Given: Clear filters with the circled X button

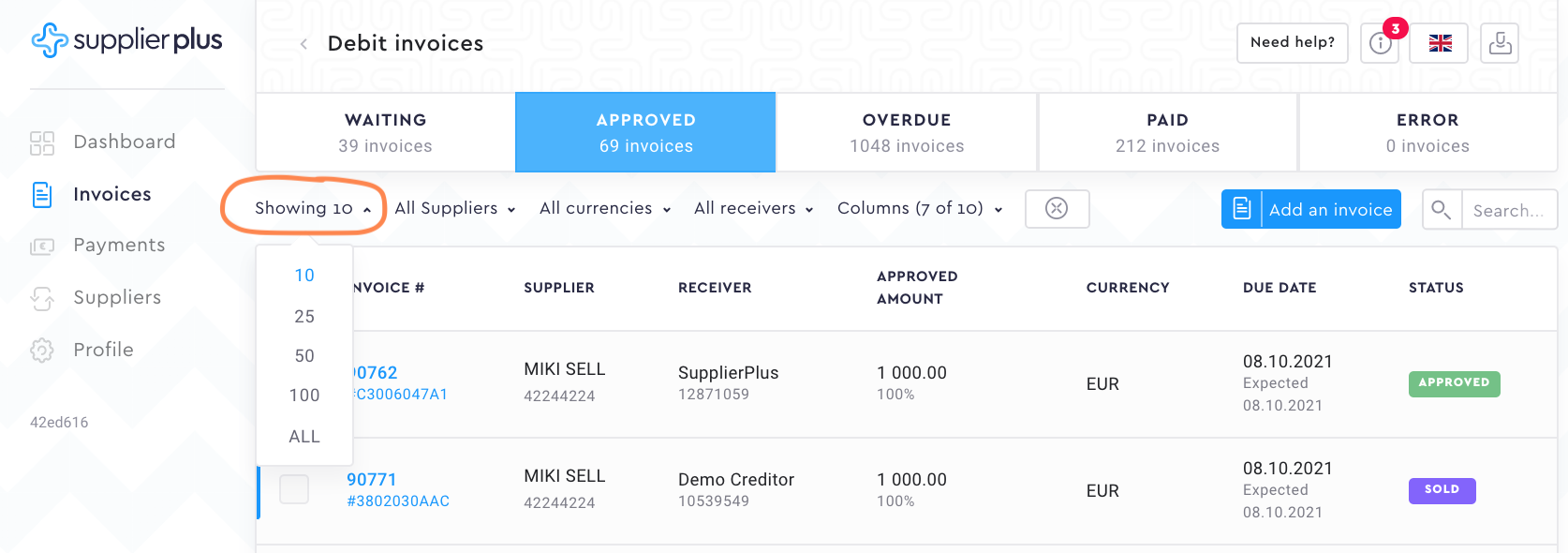Looking at the screenshot, I should 1057,209.
